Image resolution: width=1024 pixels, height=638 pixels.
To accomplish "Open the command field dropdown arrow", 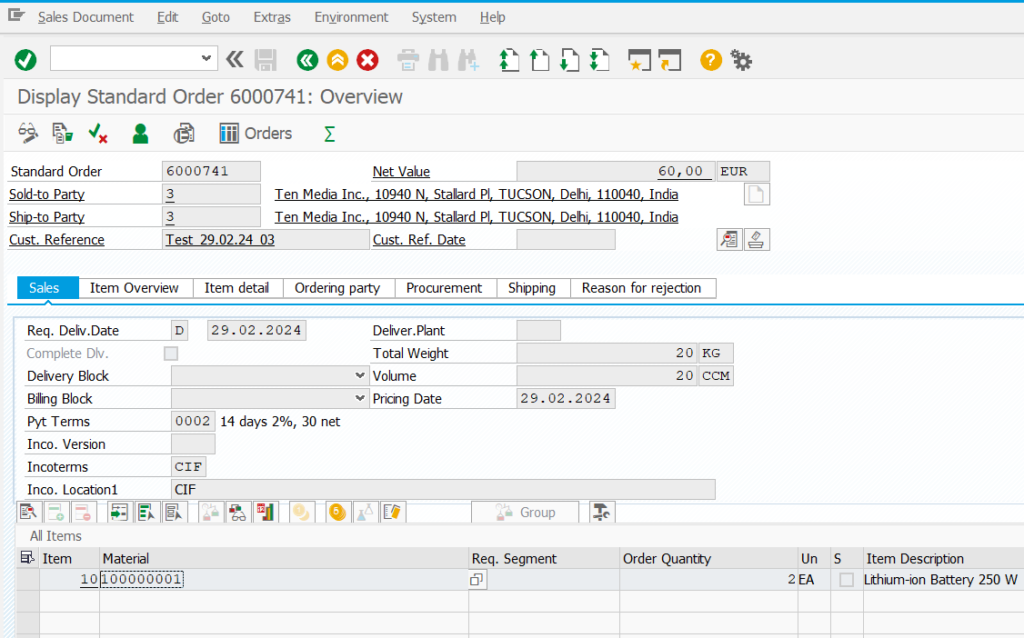I will tap(207, 58).
